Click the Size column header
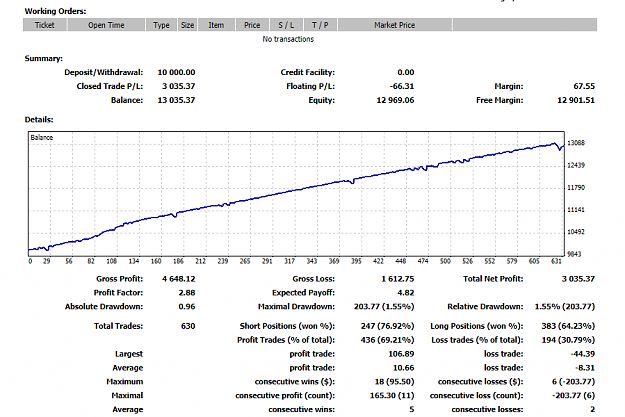Screen dimensions: 625x417 [x=187, y=25]
